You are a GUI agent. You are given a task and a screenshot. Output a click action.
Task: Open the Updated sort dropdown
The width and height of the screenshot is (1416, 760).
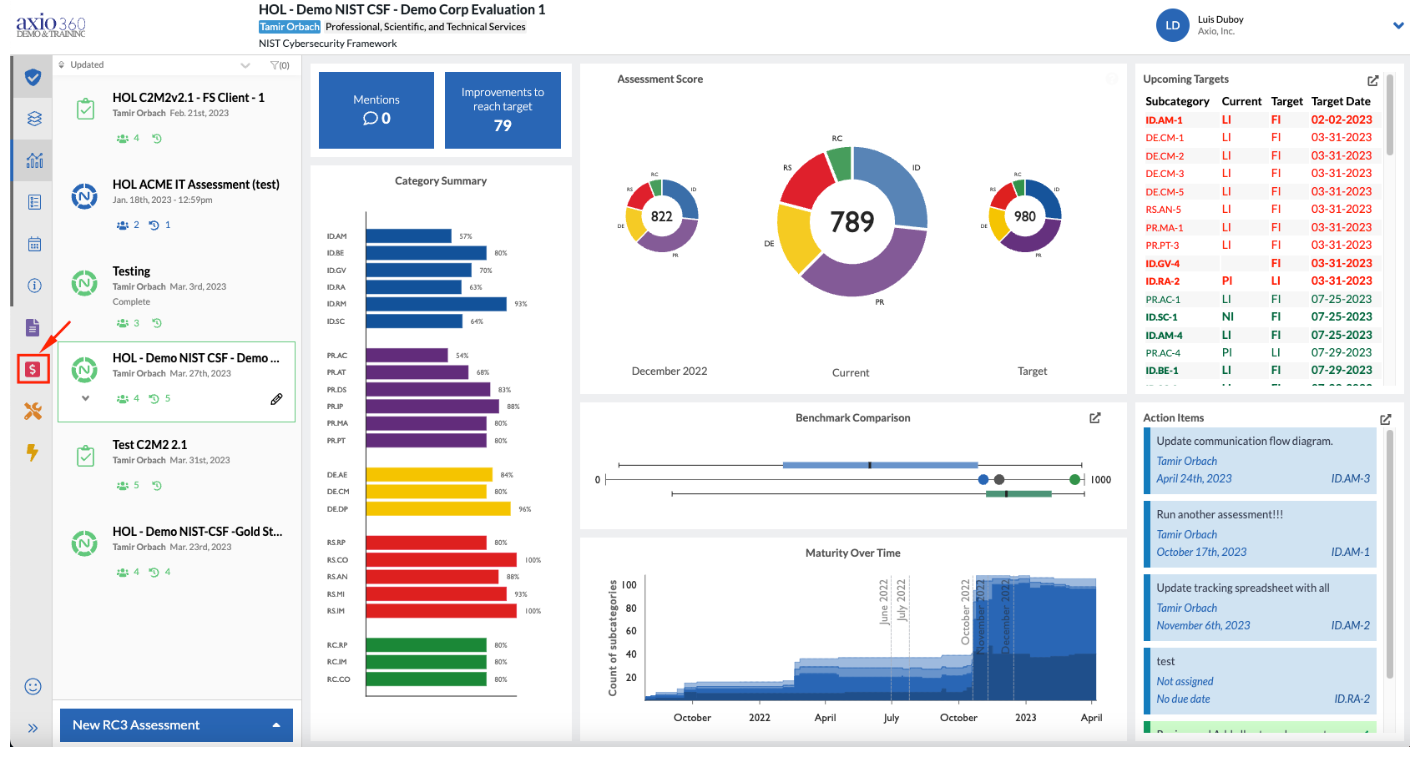point(155,65)
